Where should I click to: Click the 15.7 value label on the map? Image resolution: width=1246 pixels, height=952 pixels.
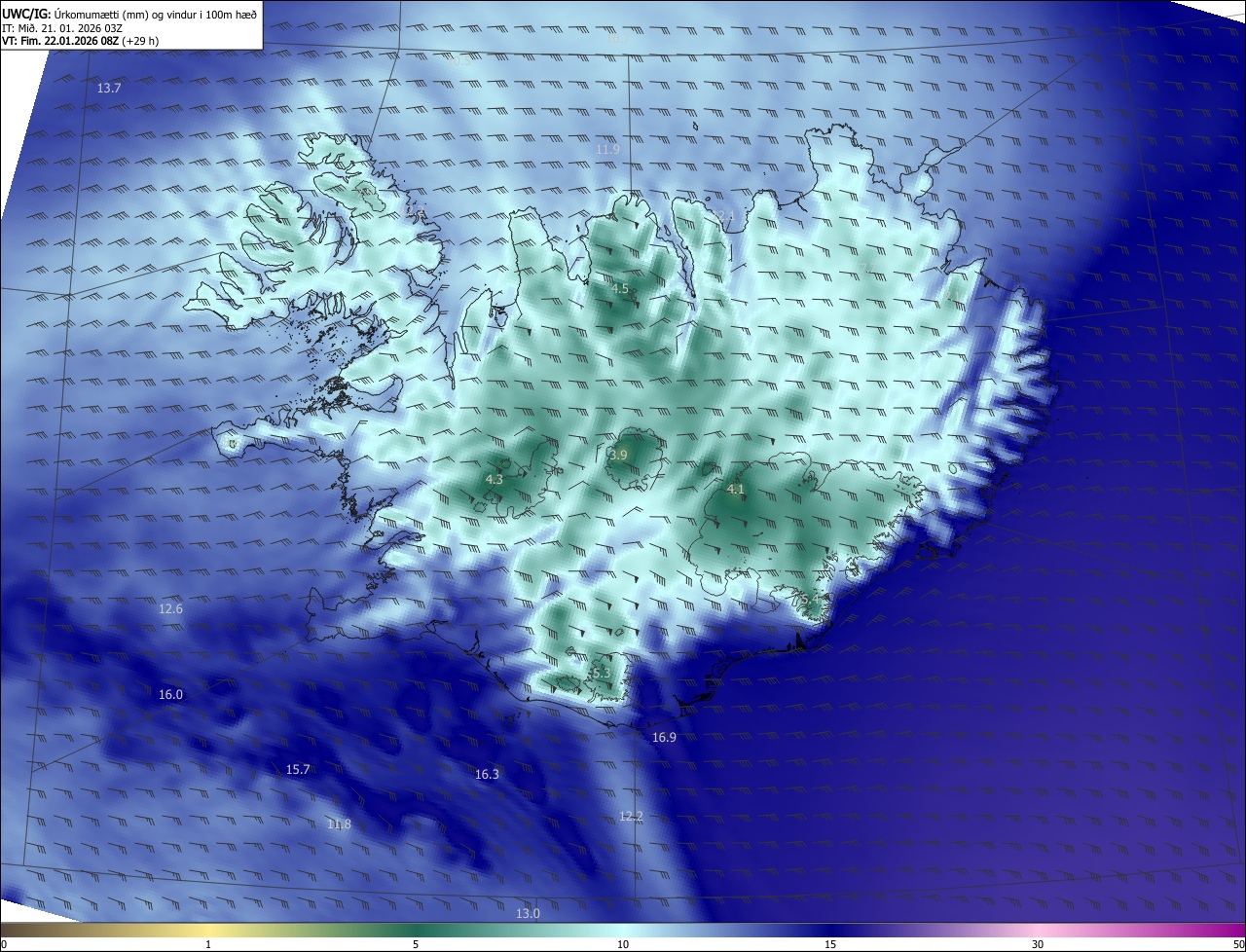298,769
